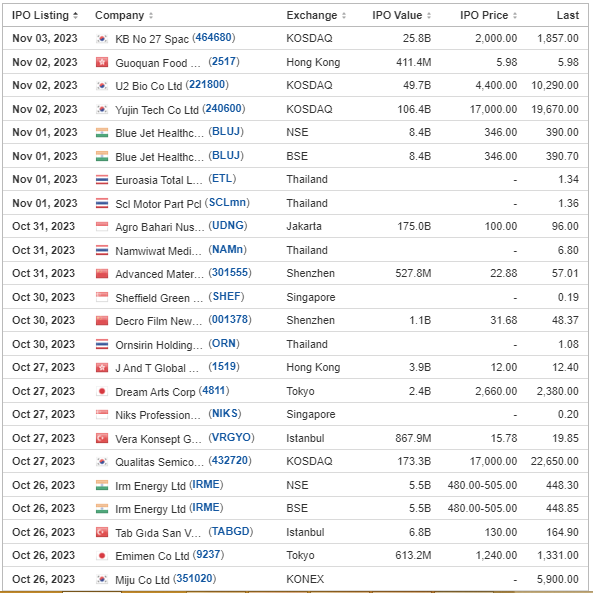Viewport: 593px width, 593px height.
Task: Click Thailand flag beside Euroasia Total L...
Action: pyautogui.click(x=102, y=180)
